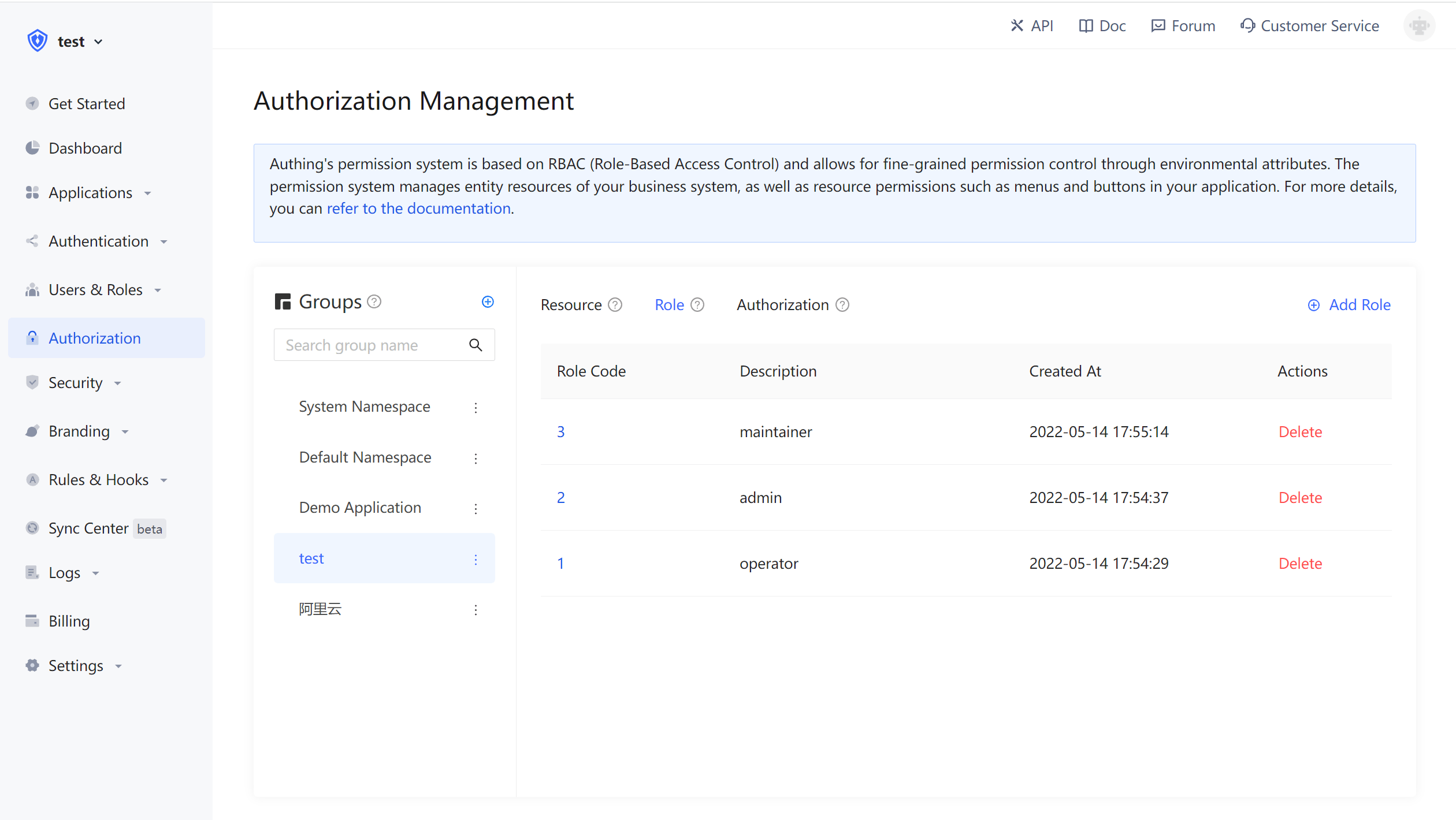Image resolution: width=1456 pixels, height=820 pixels.
Task: Expand the Users & Roles section
Action: point(95,289)
